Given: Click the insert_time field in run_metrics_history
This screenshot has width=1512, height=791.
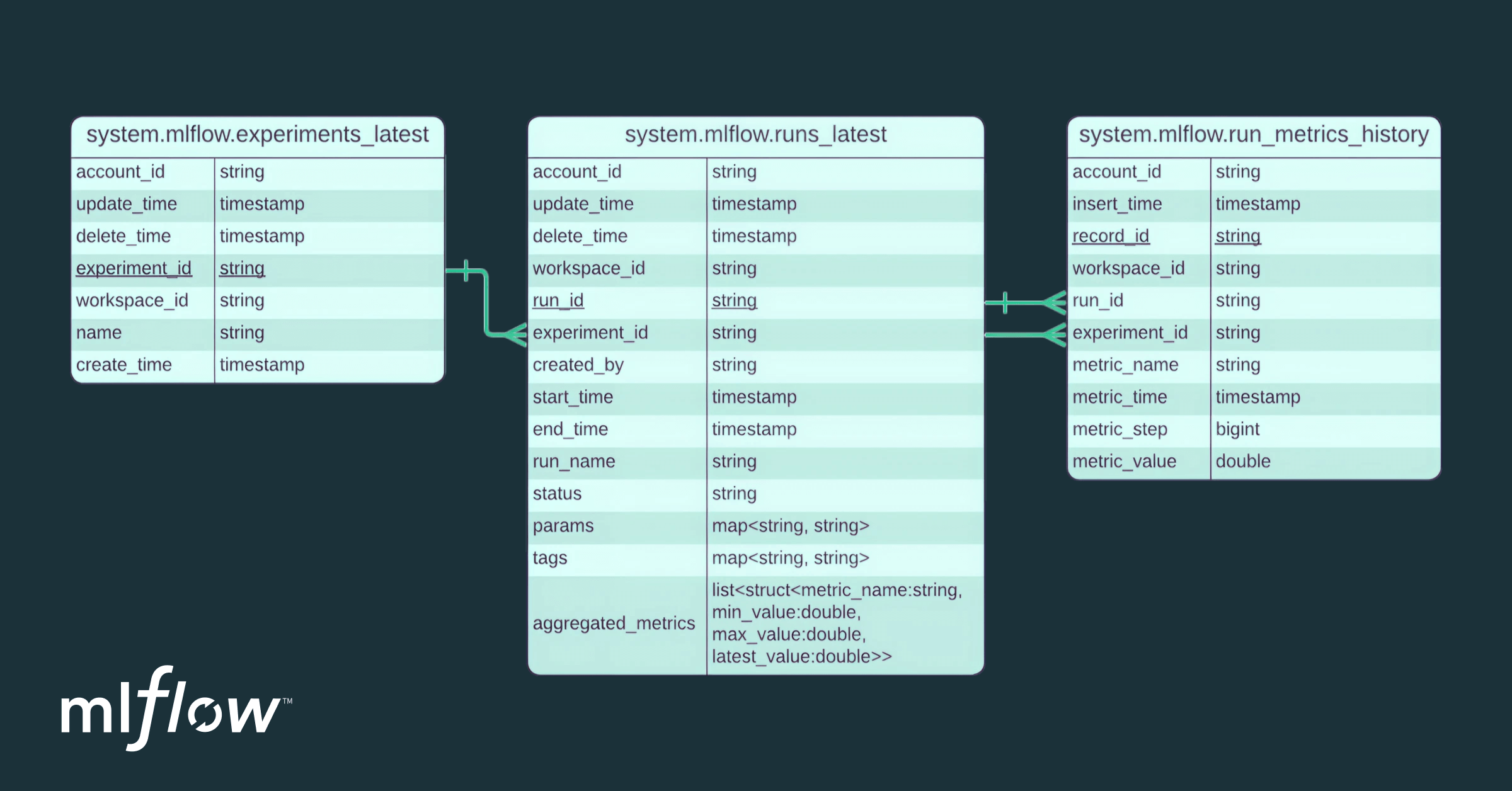Looking at the screenshot, I should tap(1116, 204).
